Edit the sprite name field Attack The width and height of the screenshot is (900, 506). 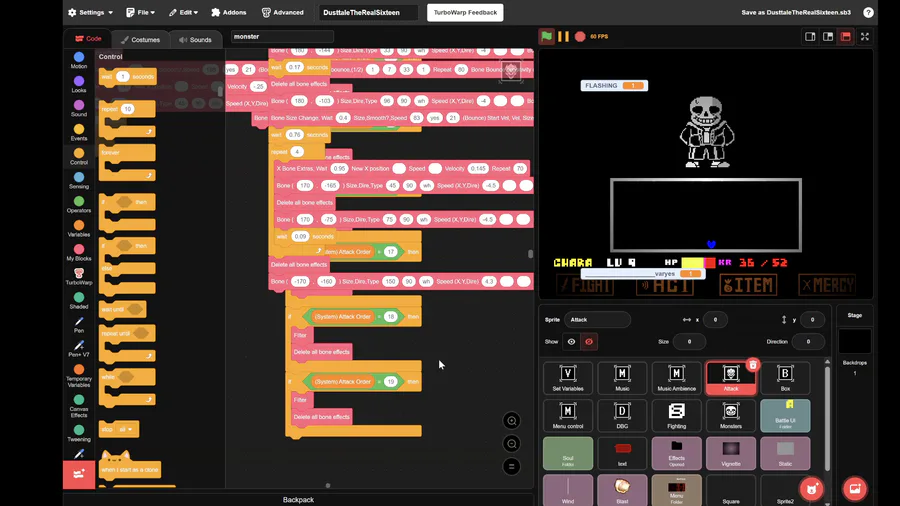pyautogui.click(x=597, y=320)
